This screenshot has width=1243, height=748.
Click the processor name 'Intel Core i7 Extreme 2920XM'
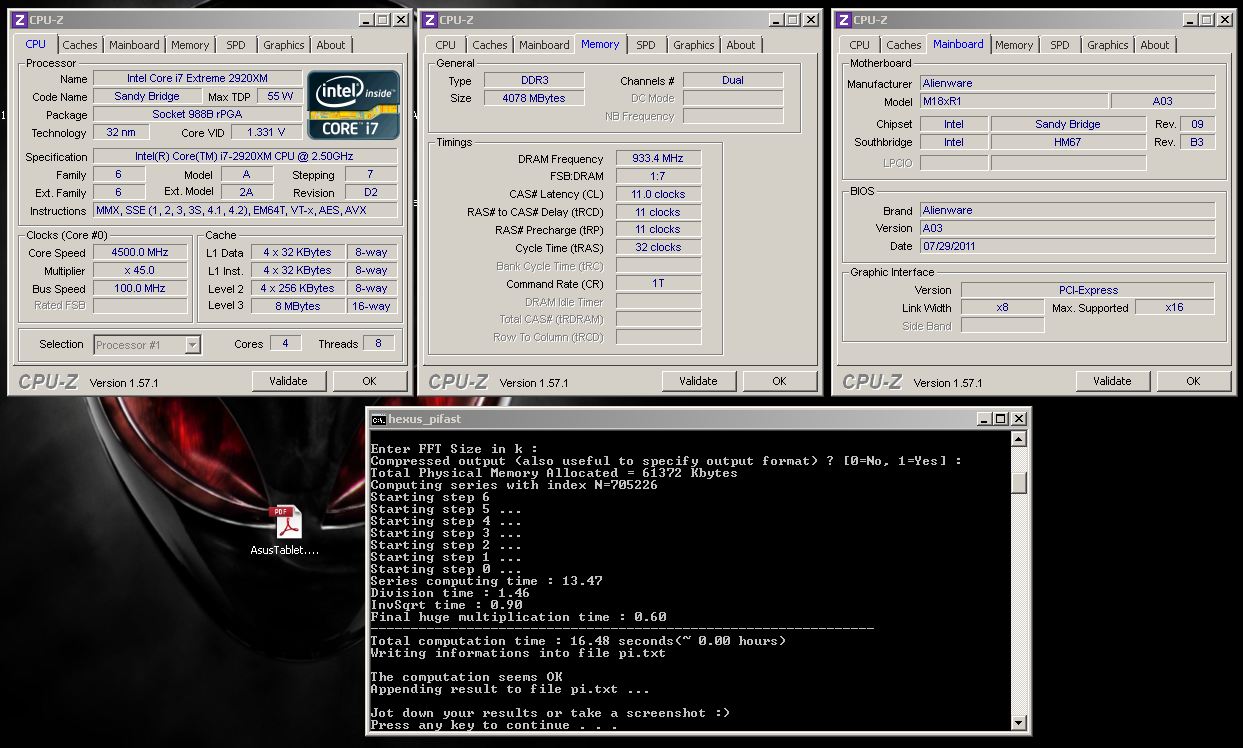(x=197, y=79)
